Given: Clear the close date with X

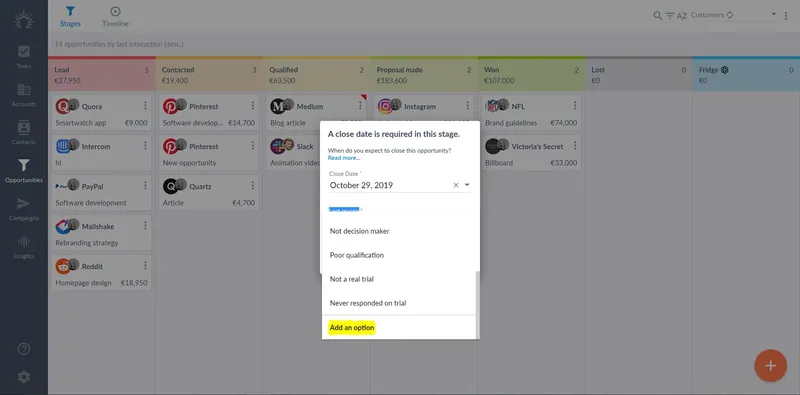Looking at the screenshot, I should point(456,185).
